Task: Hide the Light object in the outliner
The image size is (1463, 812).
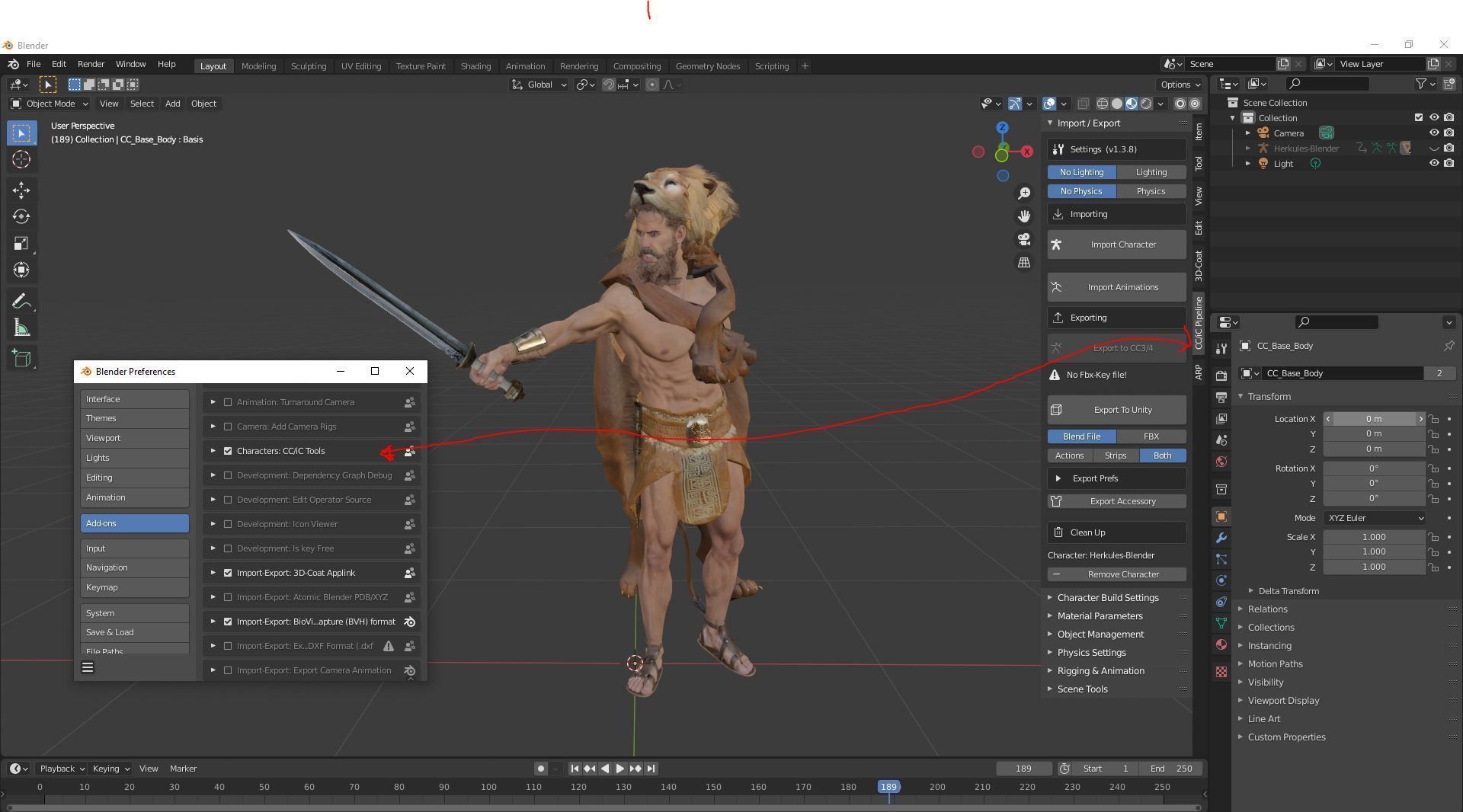Action: (x=1434, y=164)
